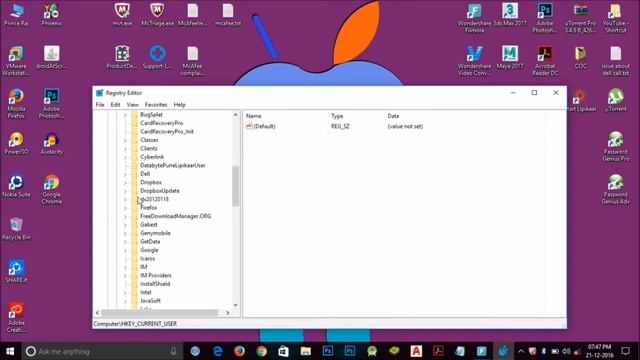
Task: Open the Favorites menu
Action: [156, 105]
